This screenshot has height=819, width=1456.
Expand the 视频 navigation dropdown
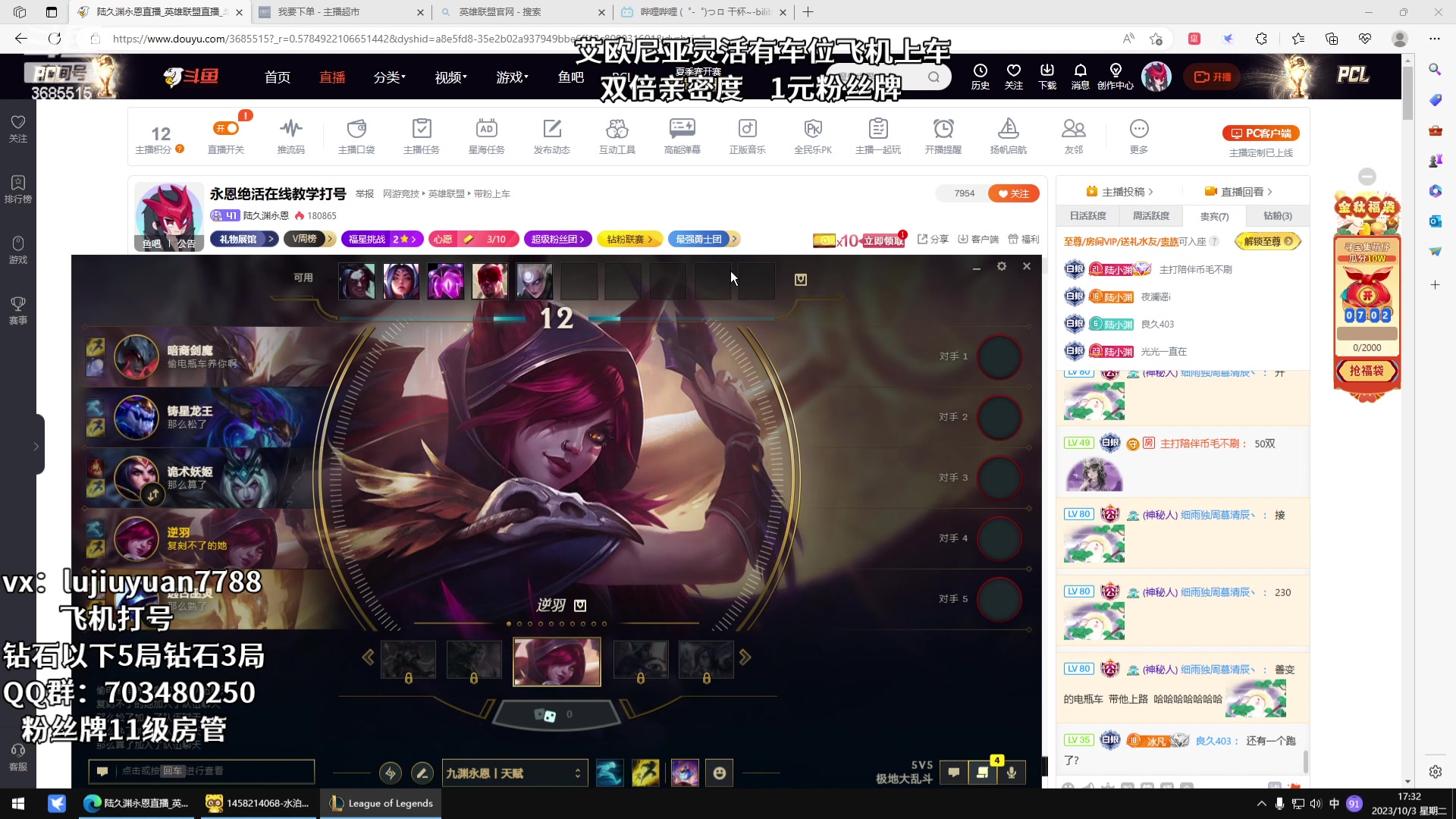point(451,77)
